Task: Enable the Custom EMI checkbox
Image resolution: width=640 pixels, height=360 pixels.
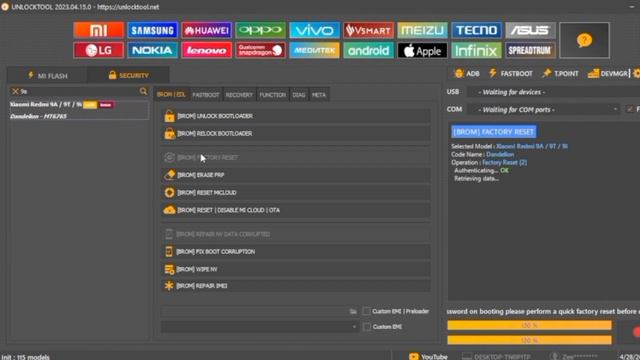Action: 367,327
